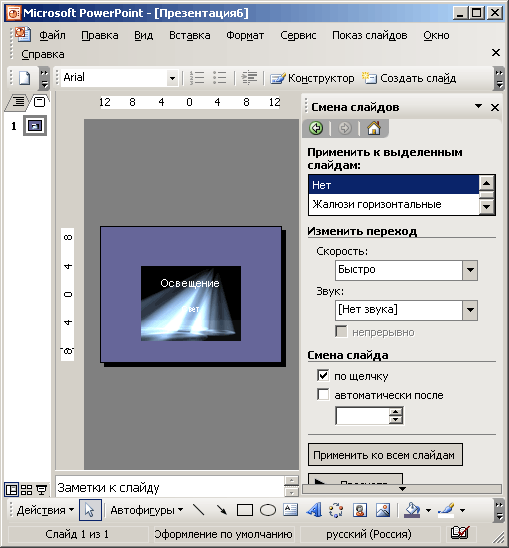
Task: Click the home icon in task pane
Action: tap(374, 128)
